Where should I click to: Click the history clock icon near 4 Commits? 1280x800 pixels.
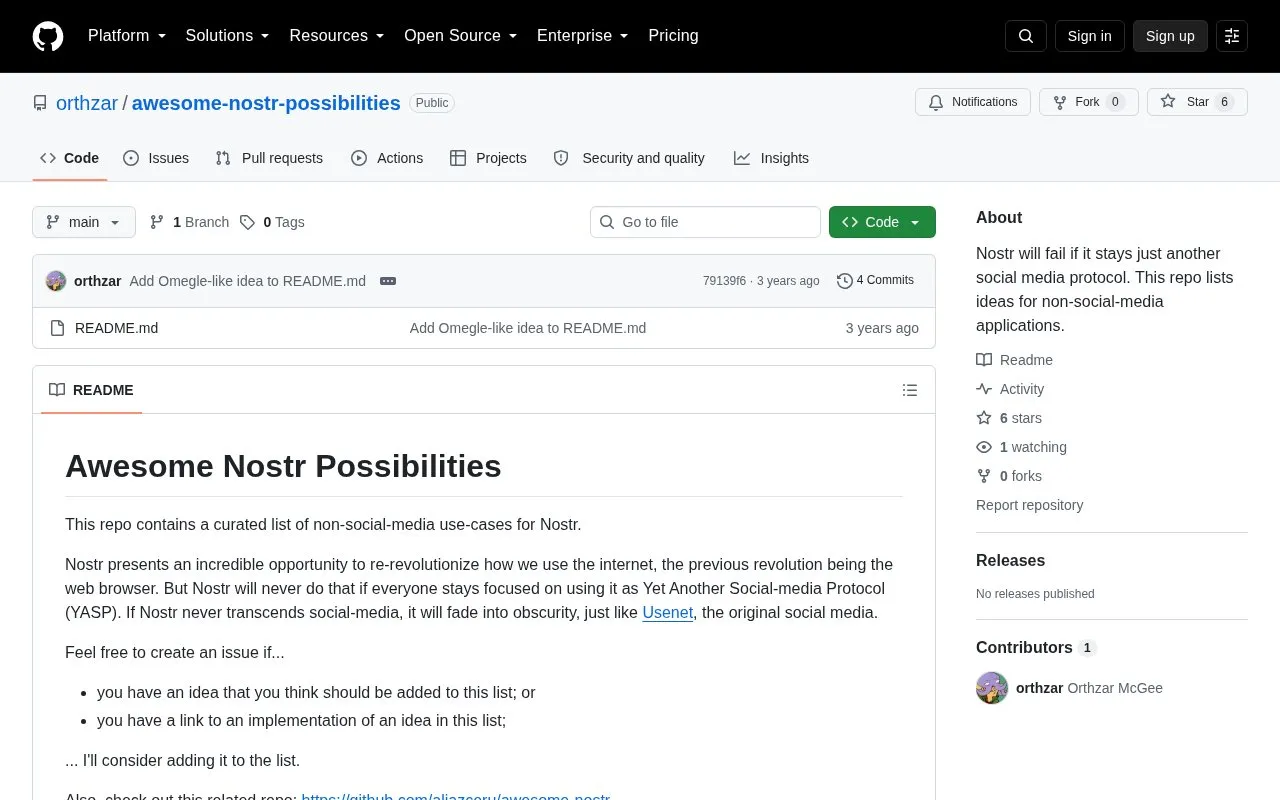pyautogui.click(x=845, y=281)
